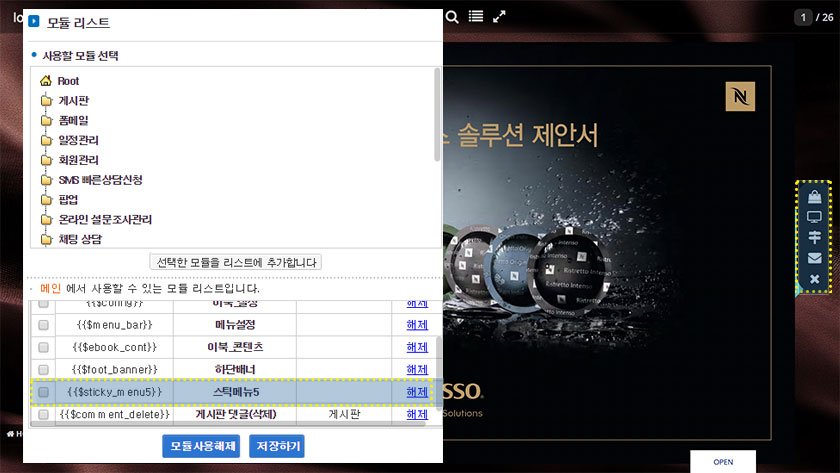840x473 pixels.
Task: Click the search magnifier icon in viewer toolbar
Action: 452,16
